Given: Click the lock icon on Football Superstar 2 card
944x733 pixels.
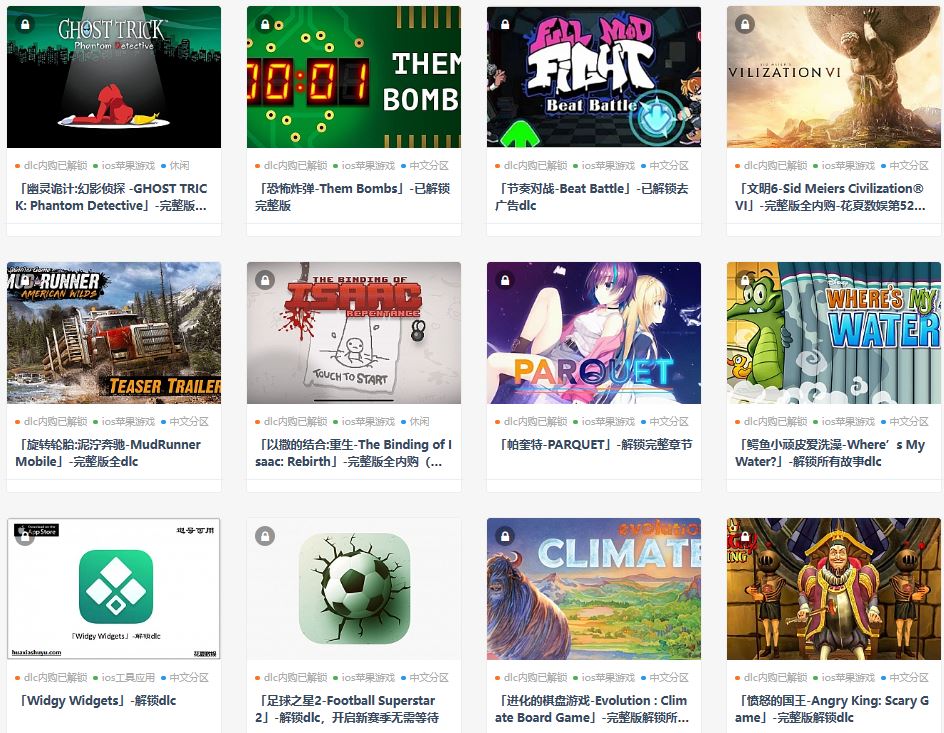Looking at the screenshot, I should click(265, 536).
